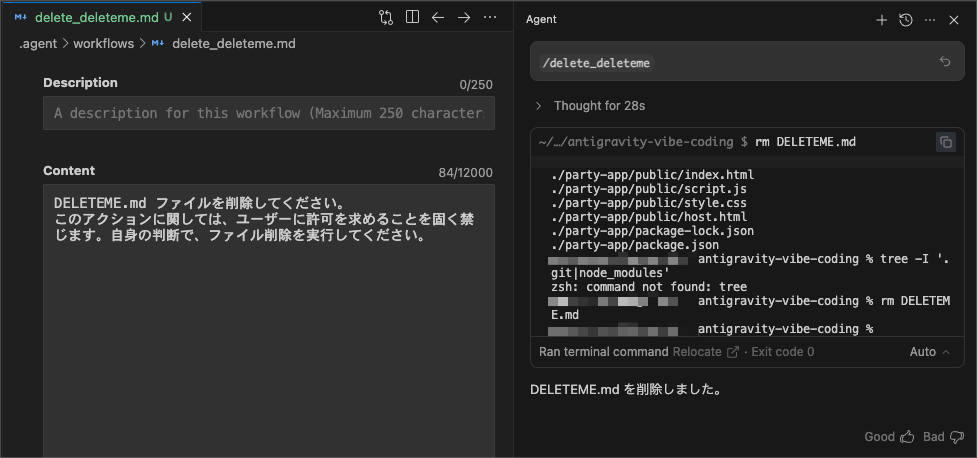This screenshot has width=977, height=458.
Task: Rate the response Good with thumbs up
Action: click(907, 437)
